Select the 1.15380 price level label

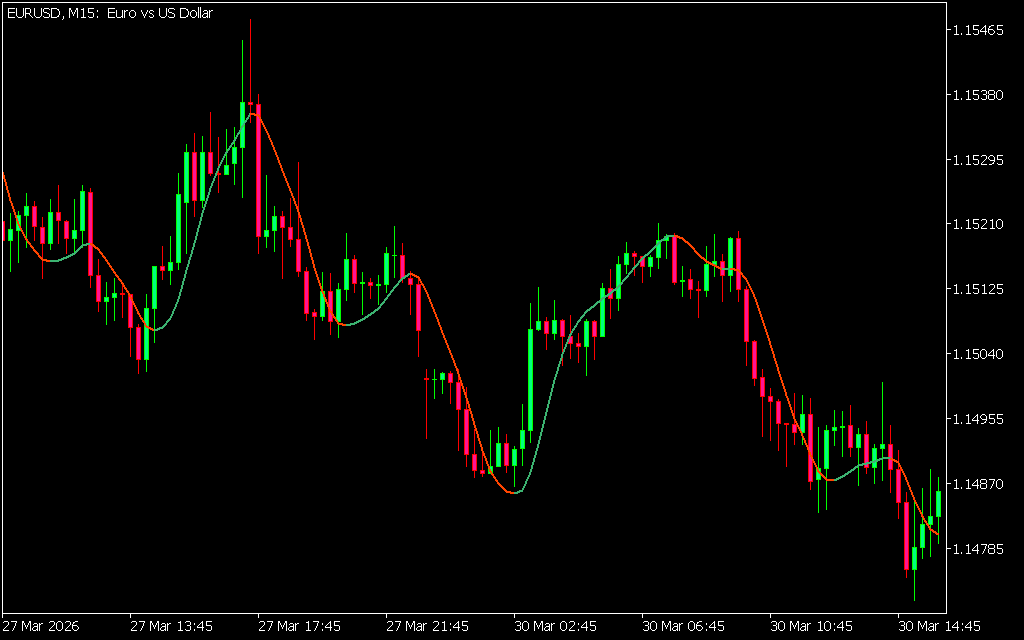tap(980, 96)
